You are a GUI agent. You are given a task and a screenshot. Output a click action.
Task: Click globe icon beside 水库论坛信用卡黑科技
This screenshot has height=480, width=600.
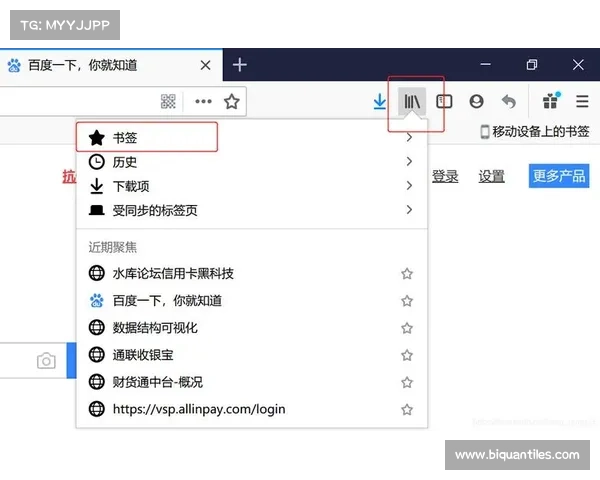coord(96,273)
